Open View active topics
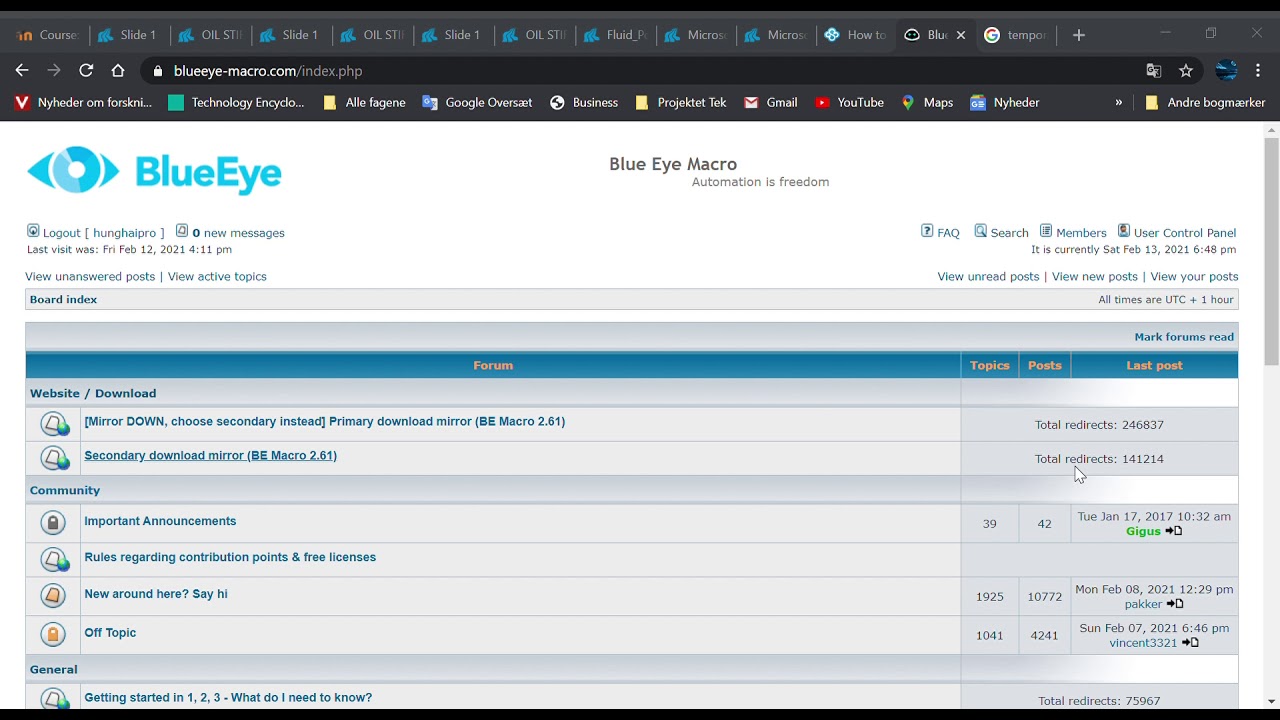Image resolution: width=1280 pixels, height=720 pixels. (217, 276)
